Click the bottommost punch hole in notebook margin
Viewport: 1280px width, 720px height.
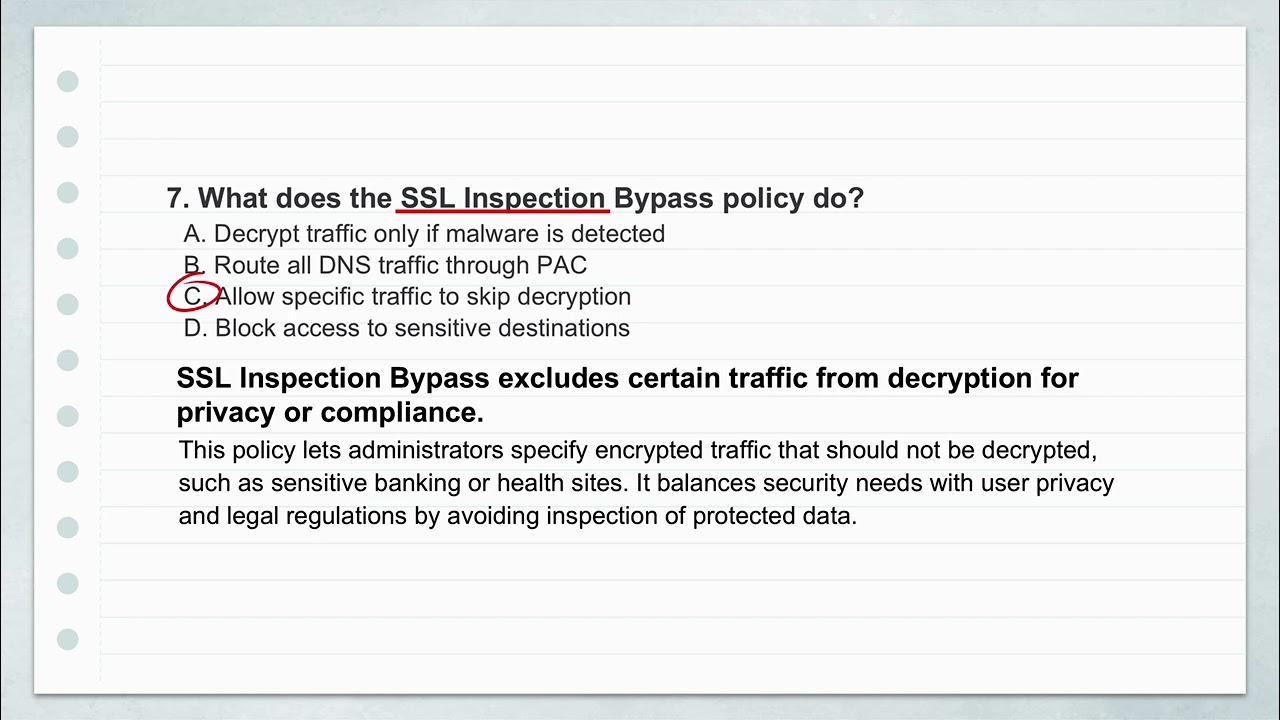[x=68, y=639]
